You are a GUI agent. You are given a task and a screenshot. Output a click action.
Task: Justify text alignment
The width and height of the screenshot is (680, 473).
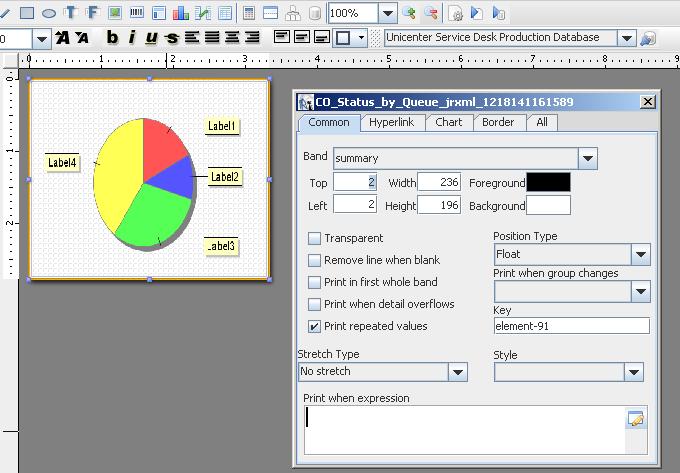(212, 38)
